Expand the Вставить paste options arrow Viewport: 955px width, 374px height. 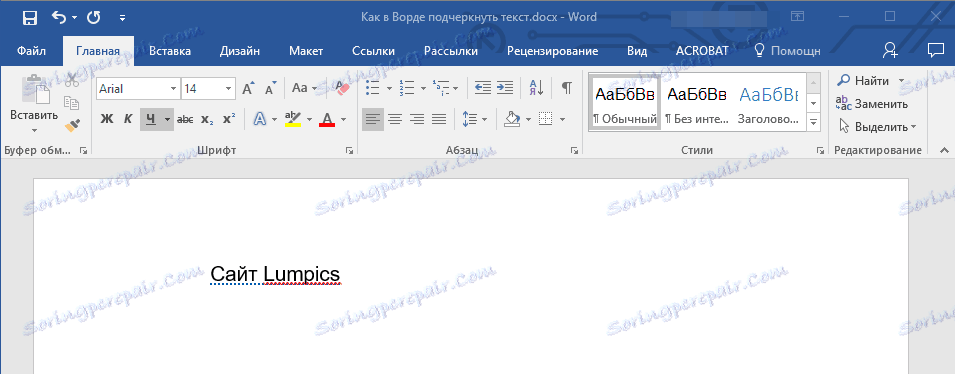point(34,130)
